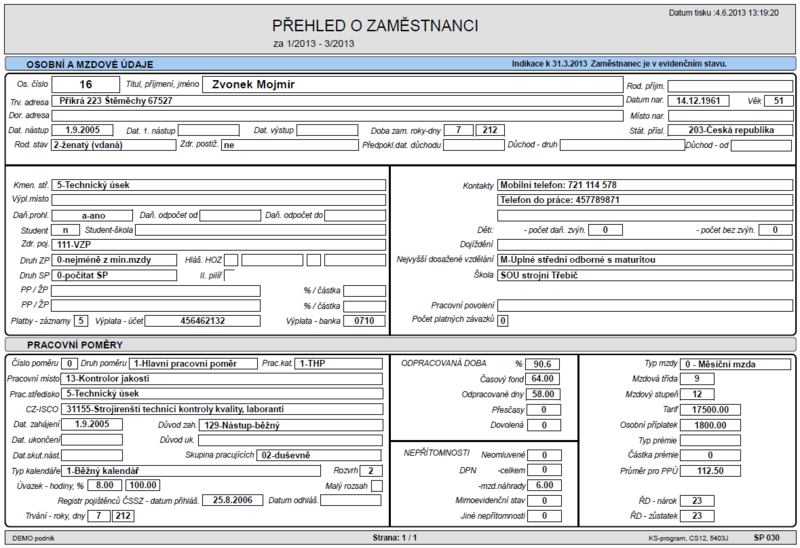800x548 pixels.
Task: Click the Přesčasy field
Action: (544, 410)
